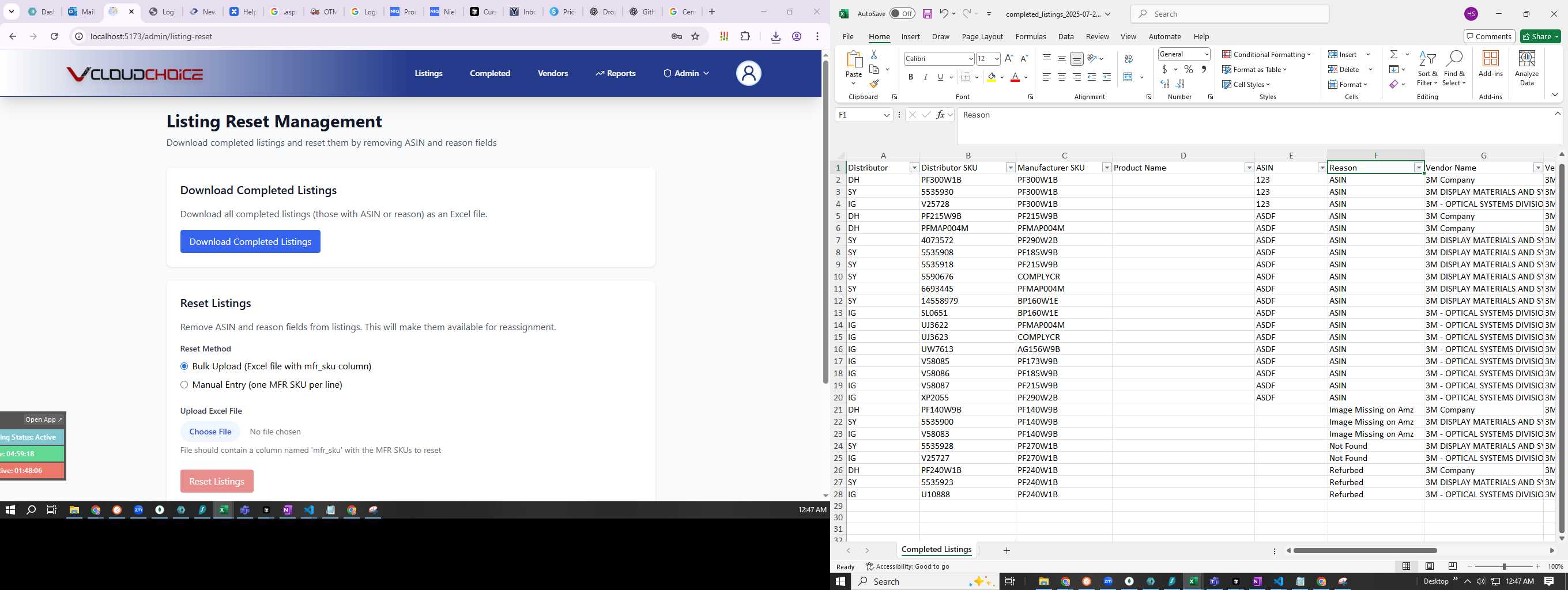Viewport: 1568px width, 590px height.
Task: Go to Vendors page in navbar
Action: pyautogui.click(x=553, y=74)
